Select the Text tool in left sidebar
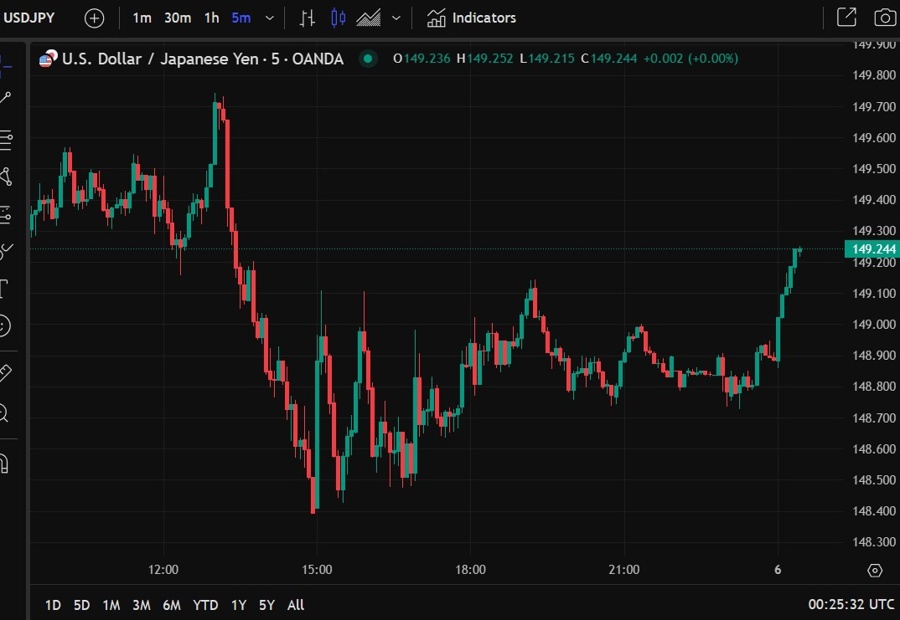 [x=5, y=289]
